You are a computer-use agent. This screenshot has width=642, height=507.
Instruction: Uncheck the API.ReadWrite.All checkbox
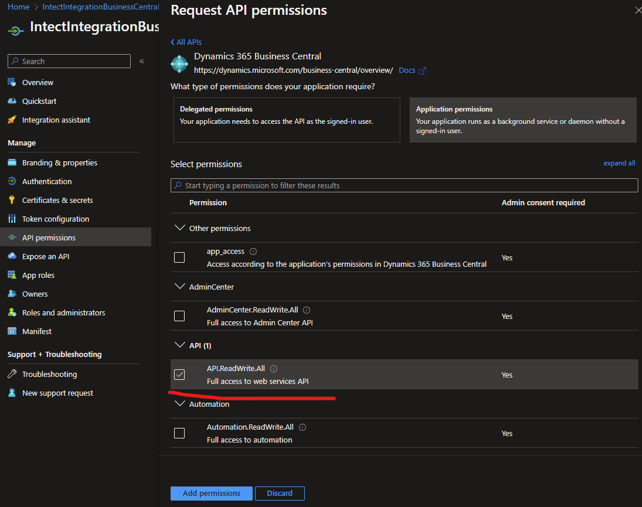179,375
